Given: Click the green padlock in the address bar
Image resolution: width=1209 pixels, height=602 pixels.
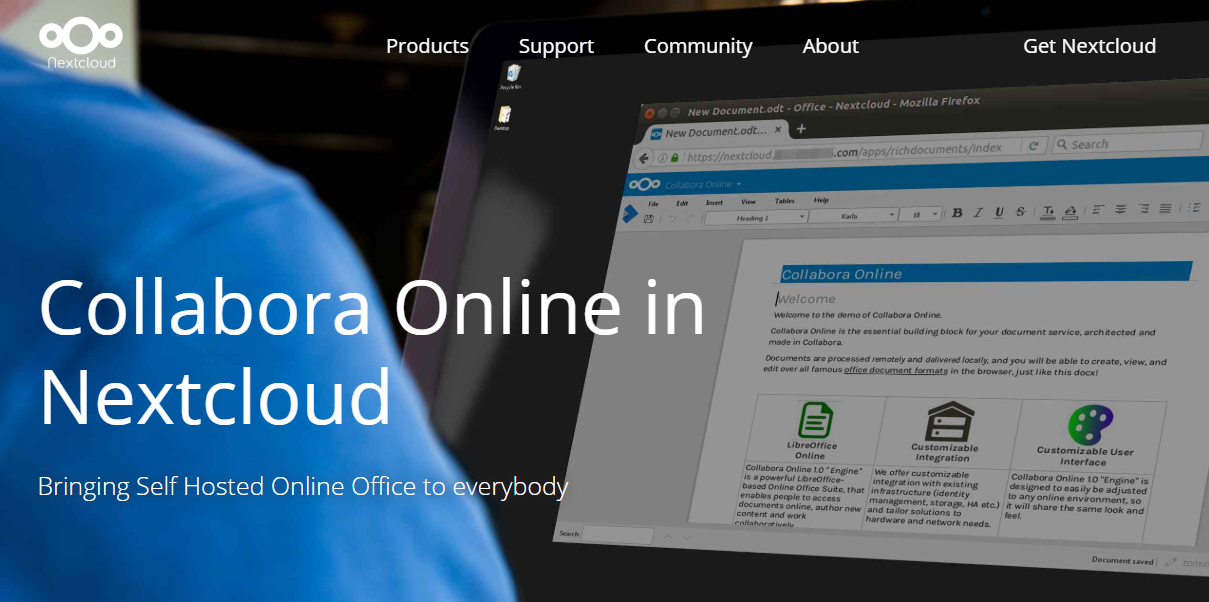Looking at the screenshot, I should coord(675,158).
